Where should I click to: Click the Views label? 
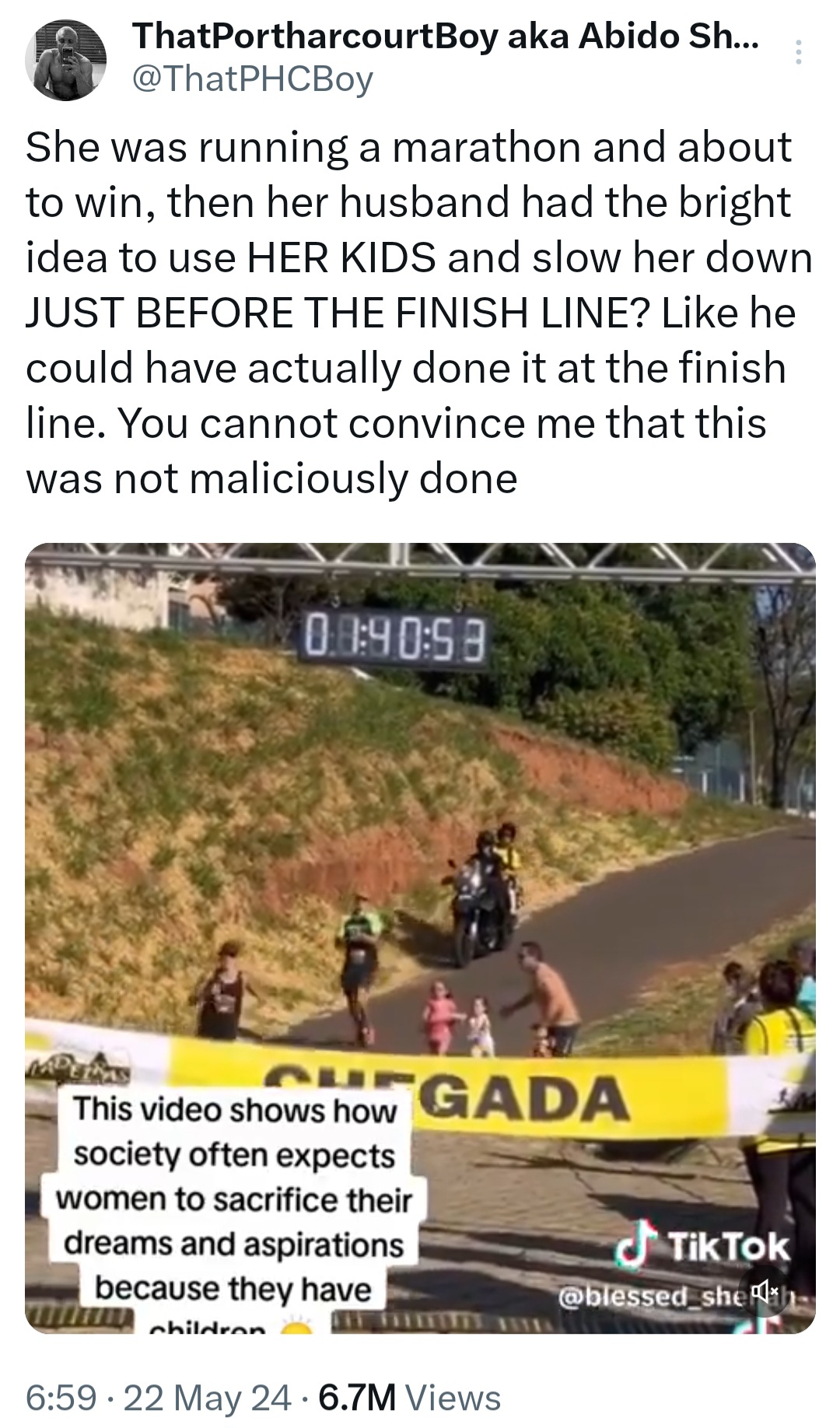click(x=454, y=1398)
